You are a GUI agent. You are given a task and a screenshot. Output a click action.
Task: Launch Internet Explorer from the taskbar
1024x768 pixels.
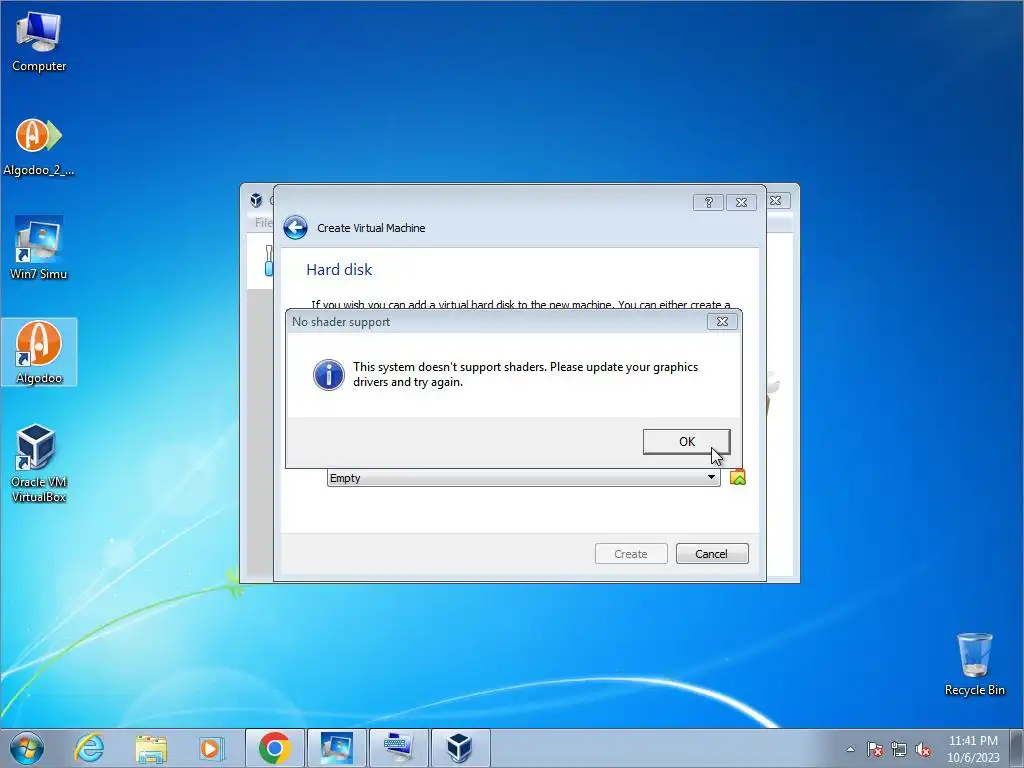click(x=89, y=748)
